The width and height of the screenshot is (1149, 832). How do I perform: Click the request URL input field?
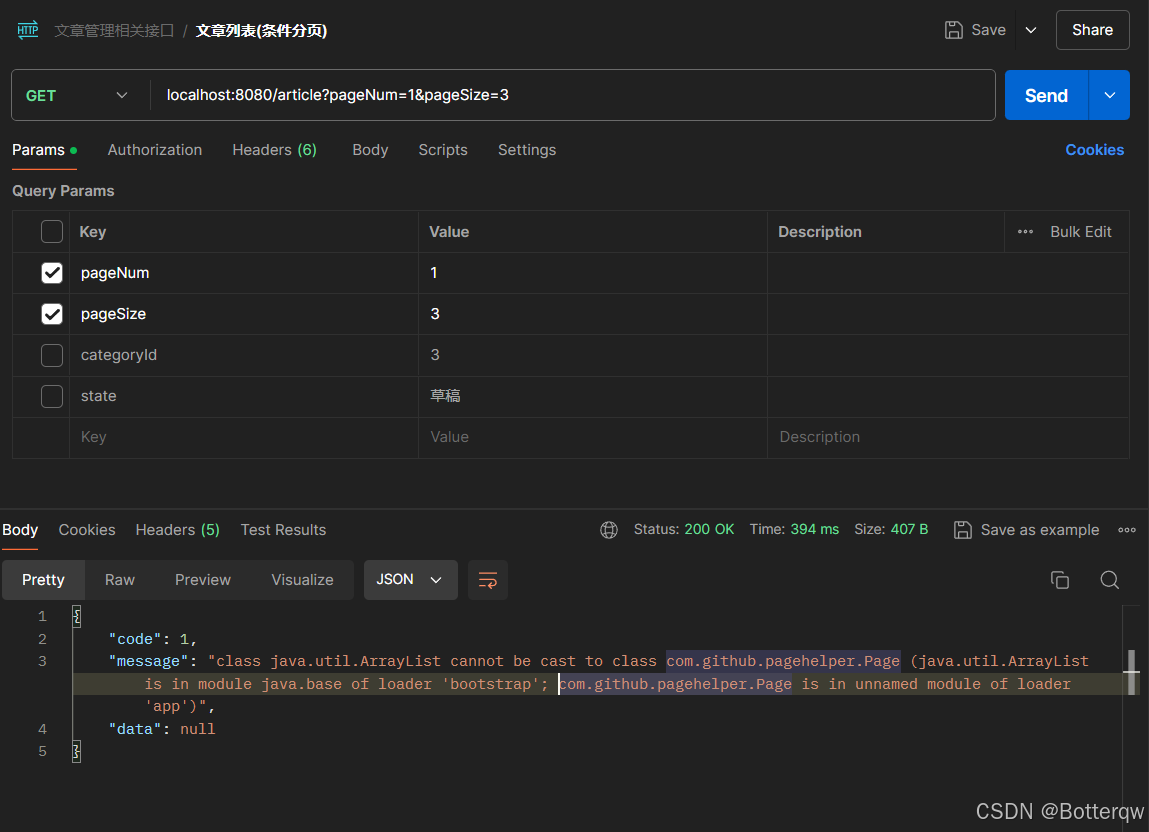tap(570, 96)
